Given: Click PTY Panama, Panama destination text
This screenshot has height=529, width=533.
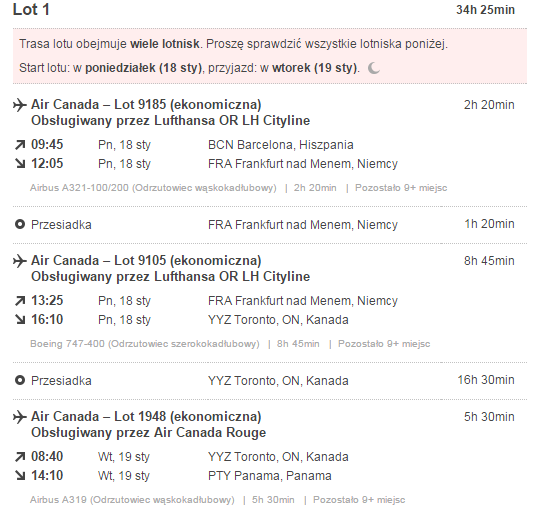Looking at the screenshot, I should click(270, 476).
